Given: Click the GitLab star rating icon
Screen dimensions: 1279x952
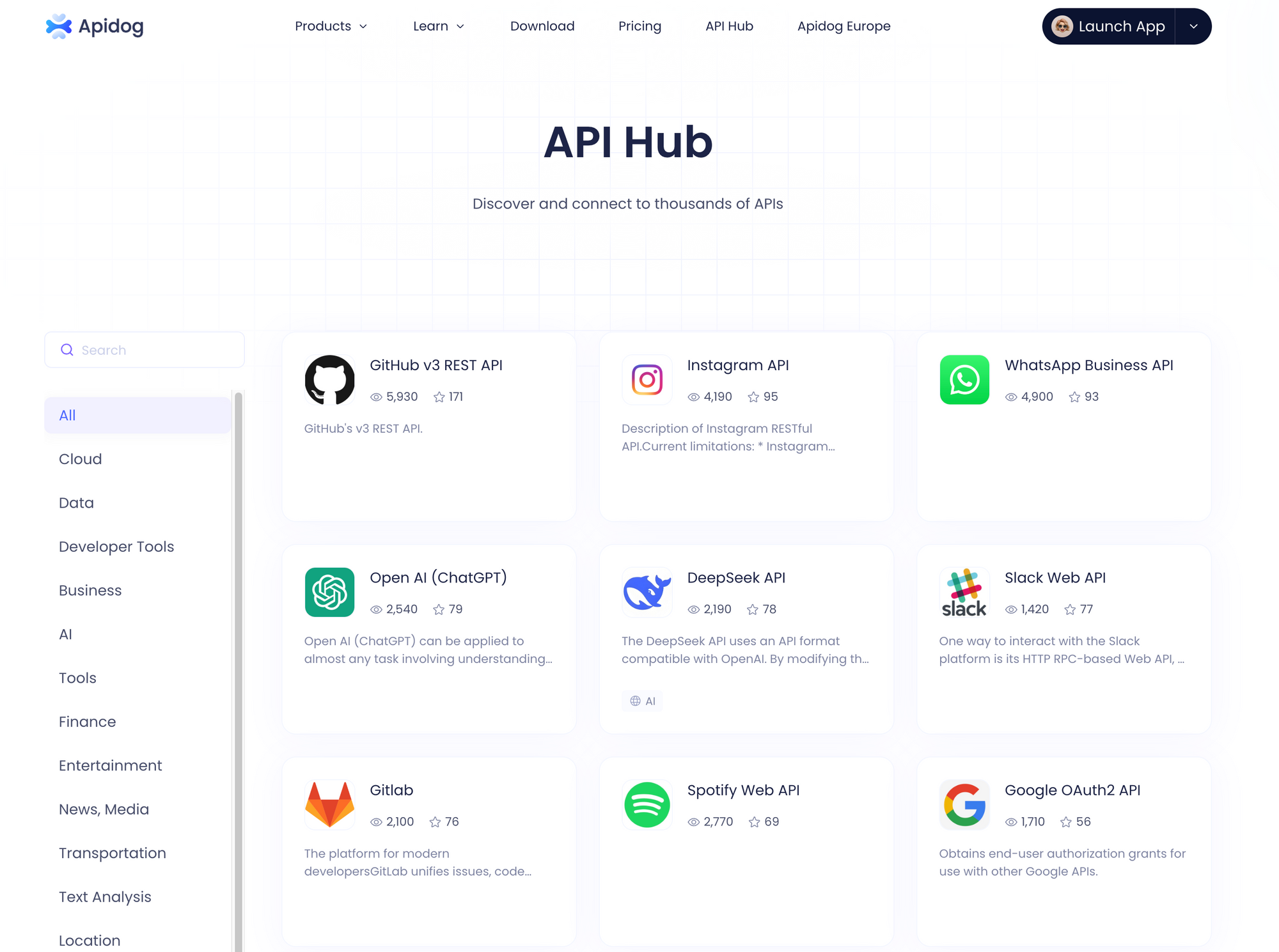Looking at the screenshot, I should pos(435,821).
